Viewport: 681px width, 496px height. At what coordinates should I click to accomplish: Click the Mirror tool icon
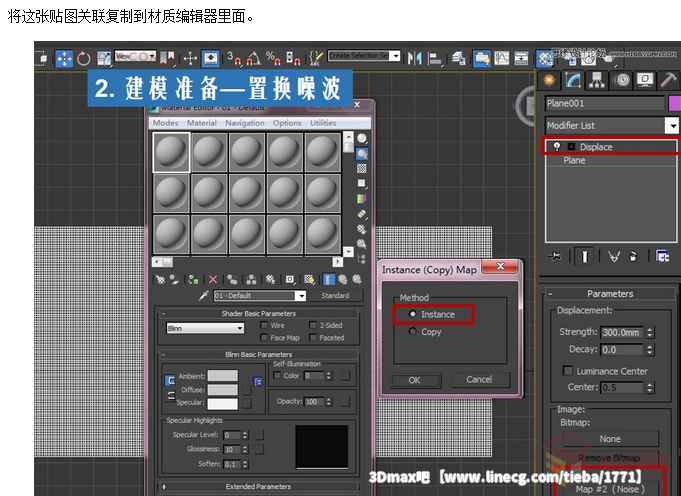click(x=415, y=58)
